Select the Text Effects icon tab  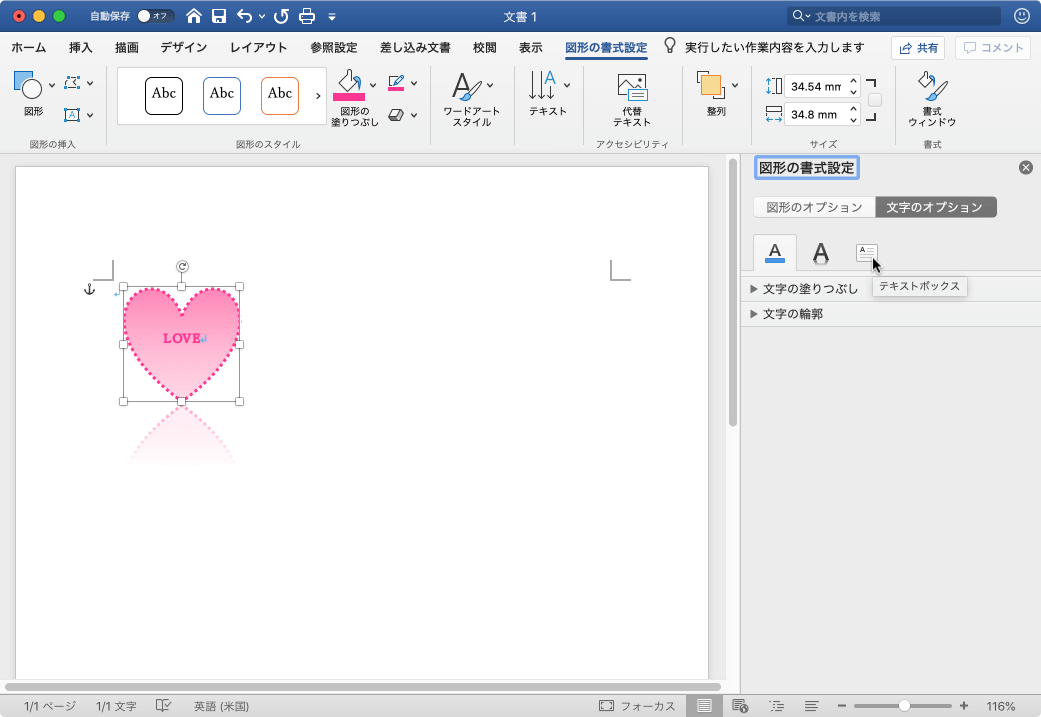pos(820,253)
